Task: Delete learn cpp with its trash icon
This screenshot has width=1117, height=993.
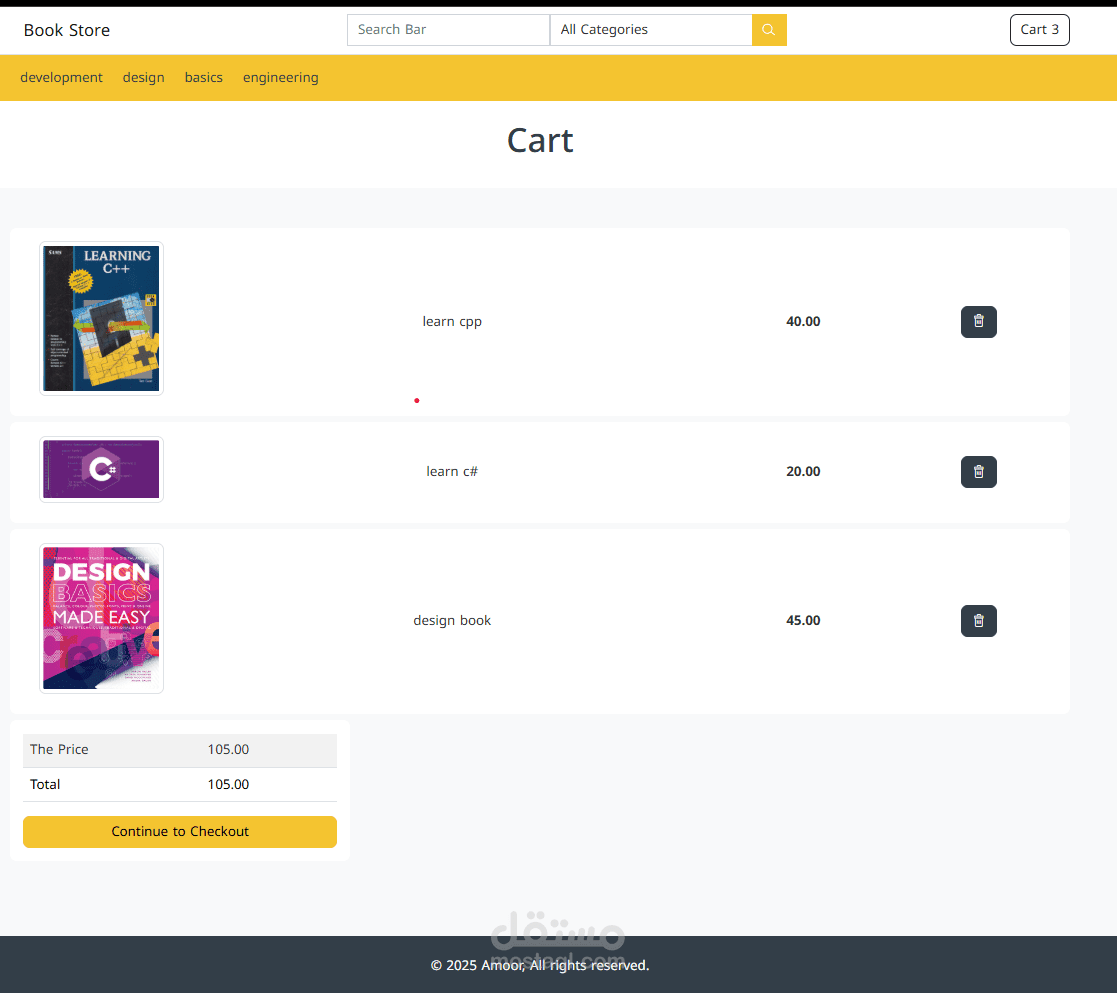Action: tap(978, 322)
